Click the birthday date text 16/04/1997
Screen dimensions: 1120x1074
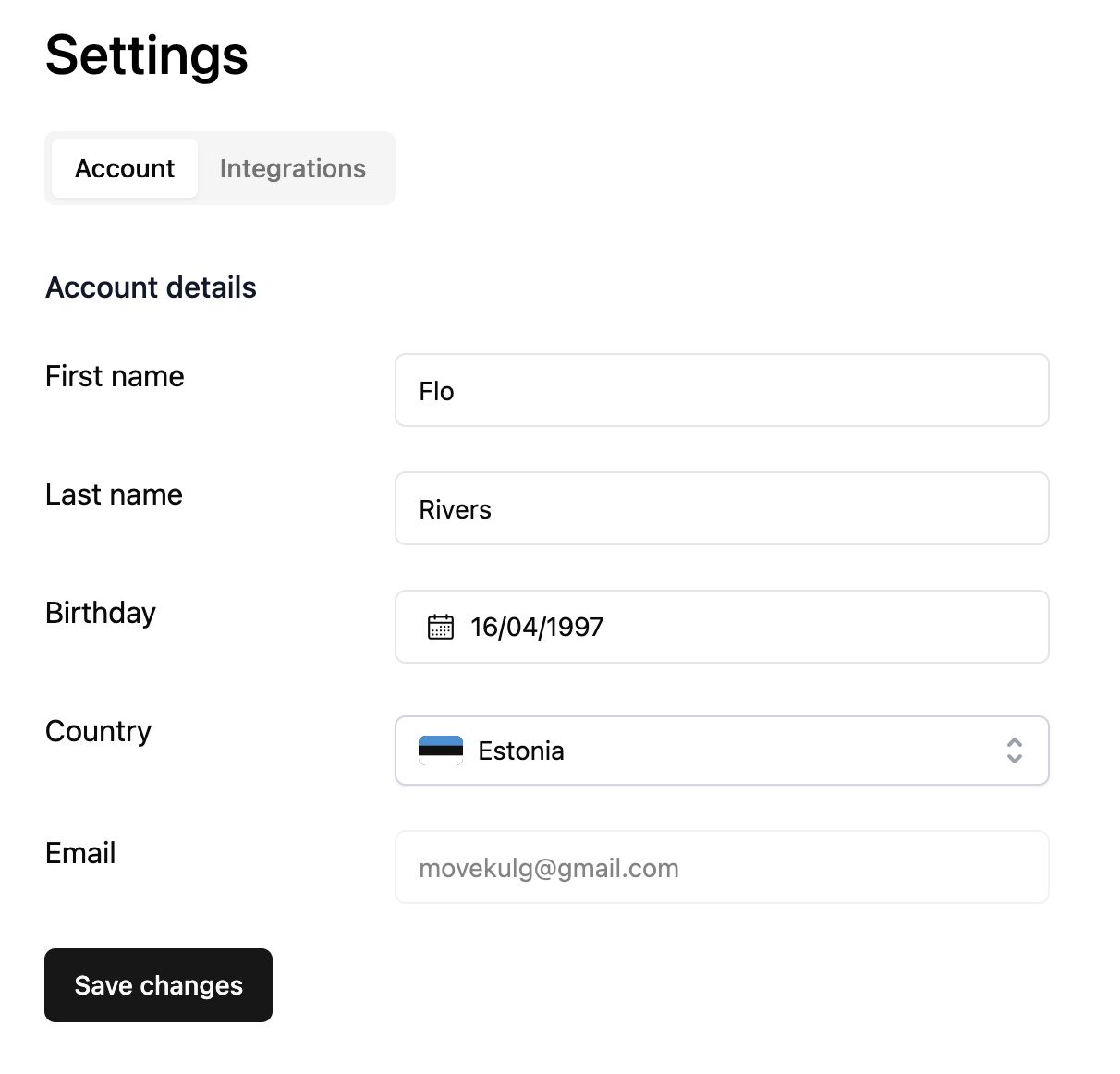click(x=537, y=627)
